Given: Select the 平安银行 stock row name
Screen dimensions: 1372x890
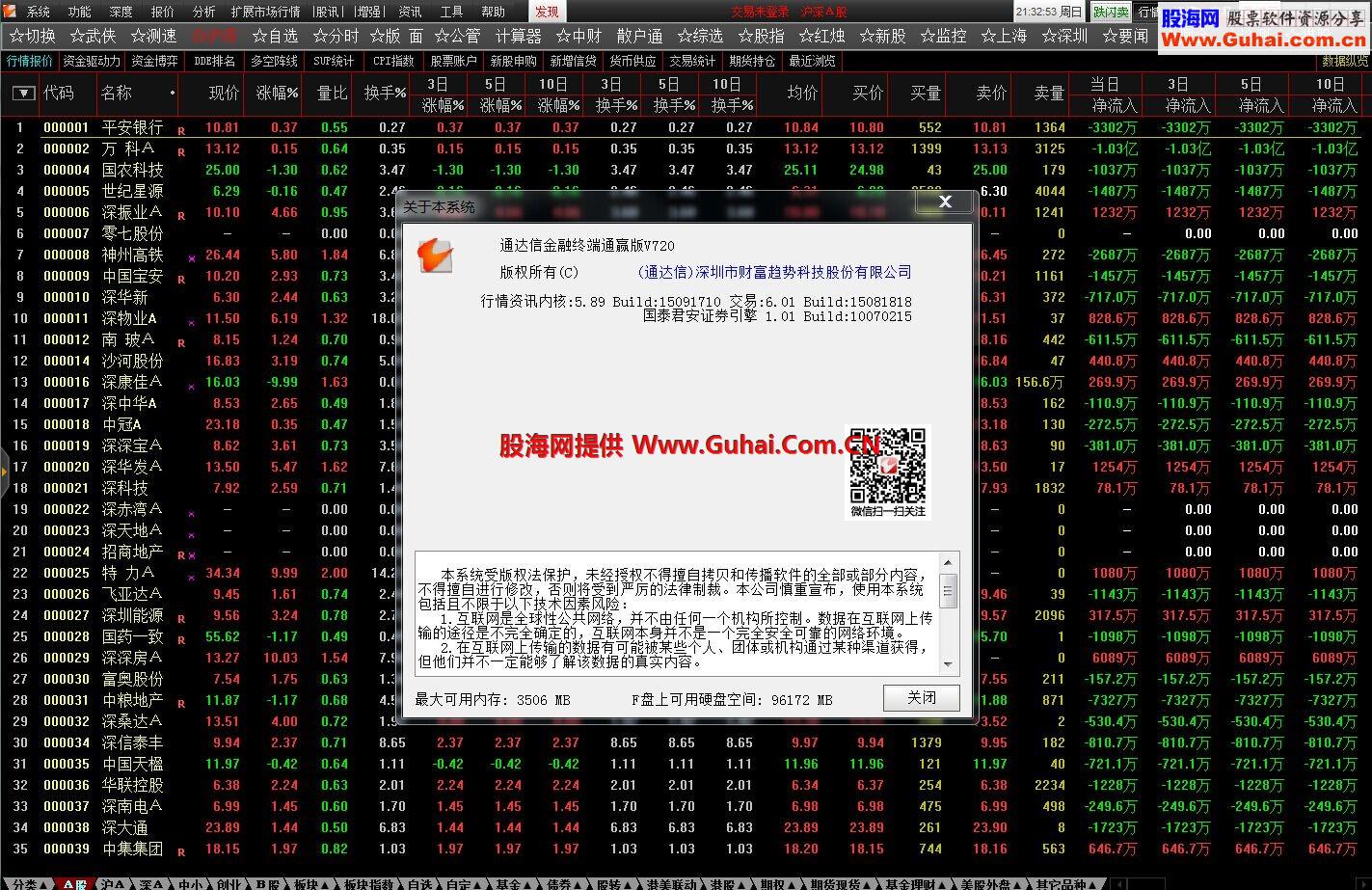Looking at the screenshot, I should click(132, 127).
